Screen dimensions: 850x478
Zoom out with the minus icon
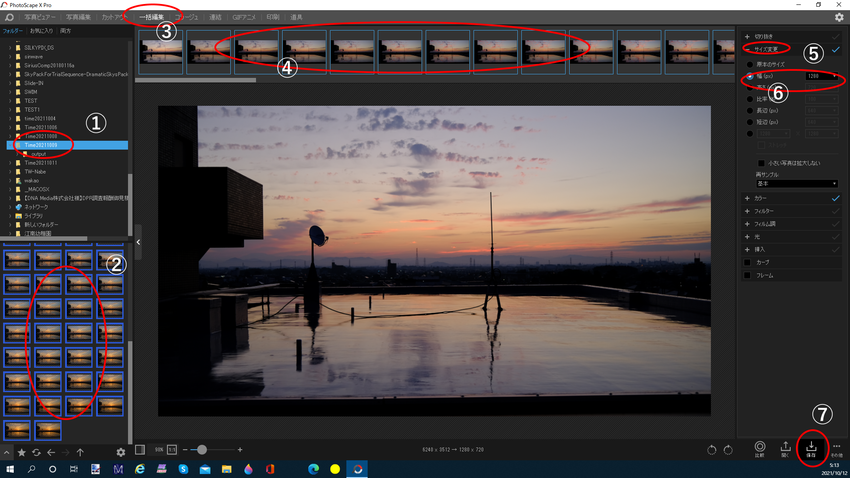(185, 449)
